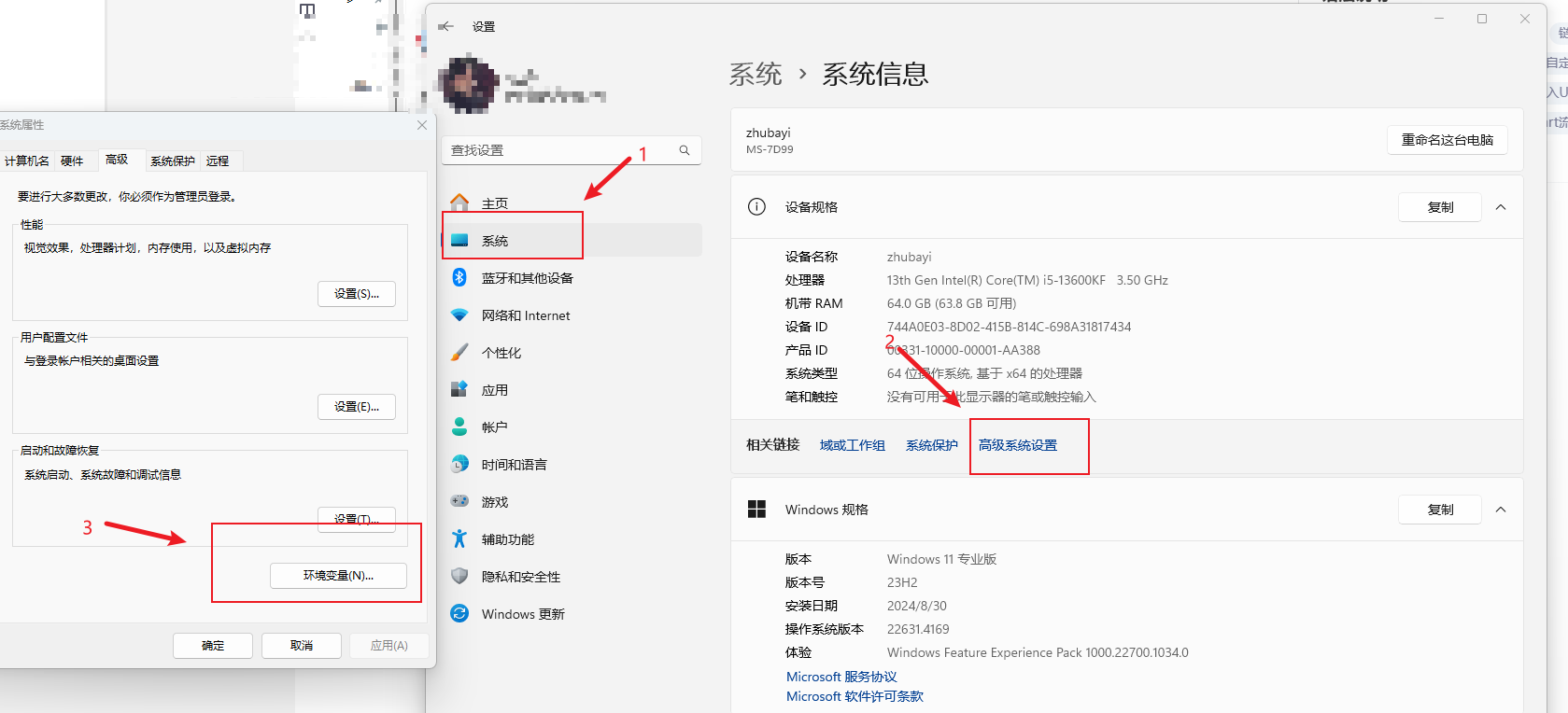Screen dimensions: 1568x713
Task: Click the Privacy and security (隐私和安全性) shield icon
Action: click(x=459, y=576)
